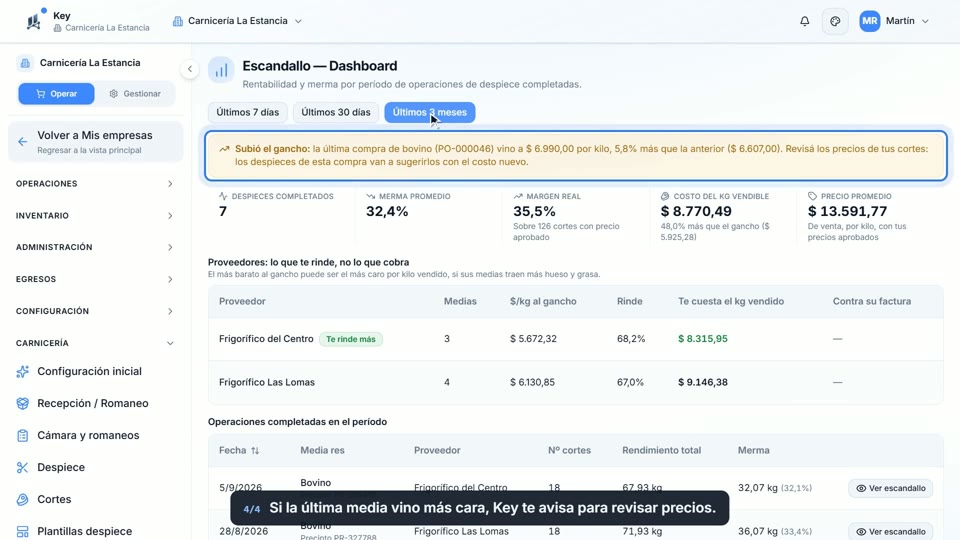960x540 pixels.
Task: Click Volver a Mis empresas
Action: (96, 142)
